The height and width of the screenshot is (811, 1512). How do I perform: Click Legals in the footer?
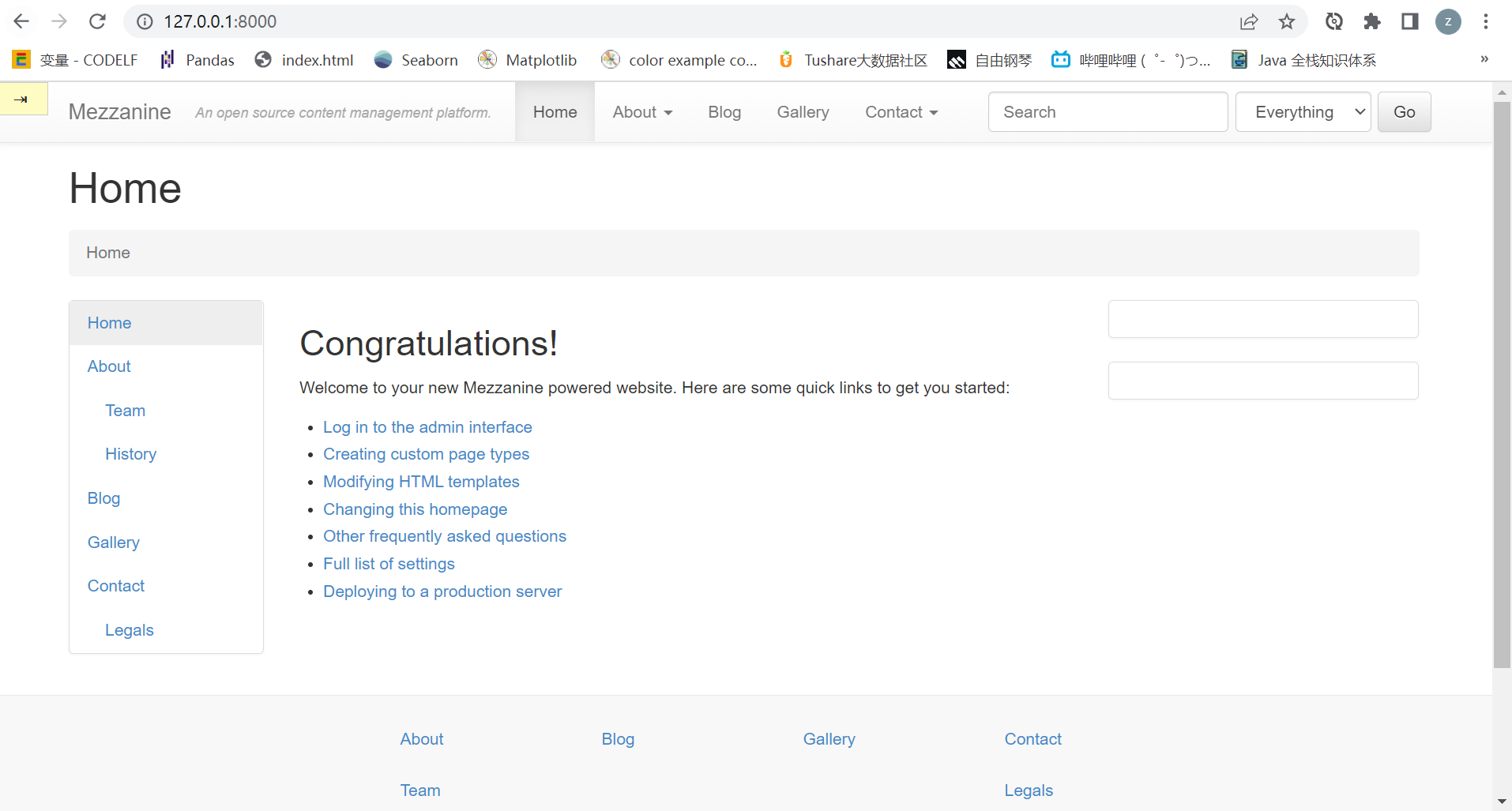(1029, 790)
